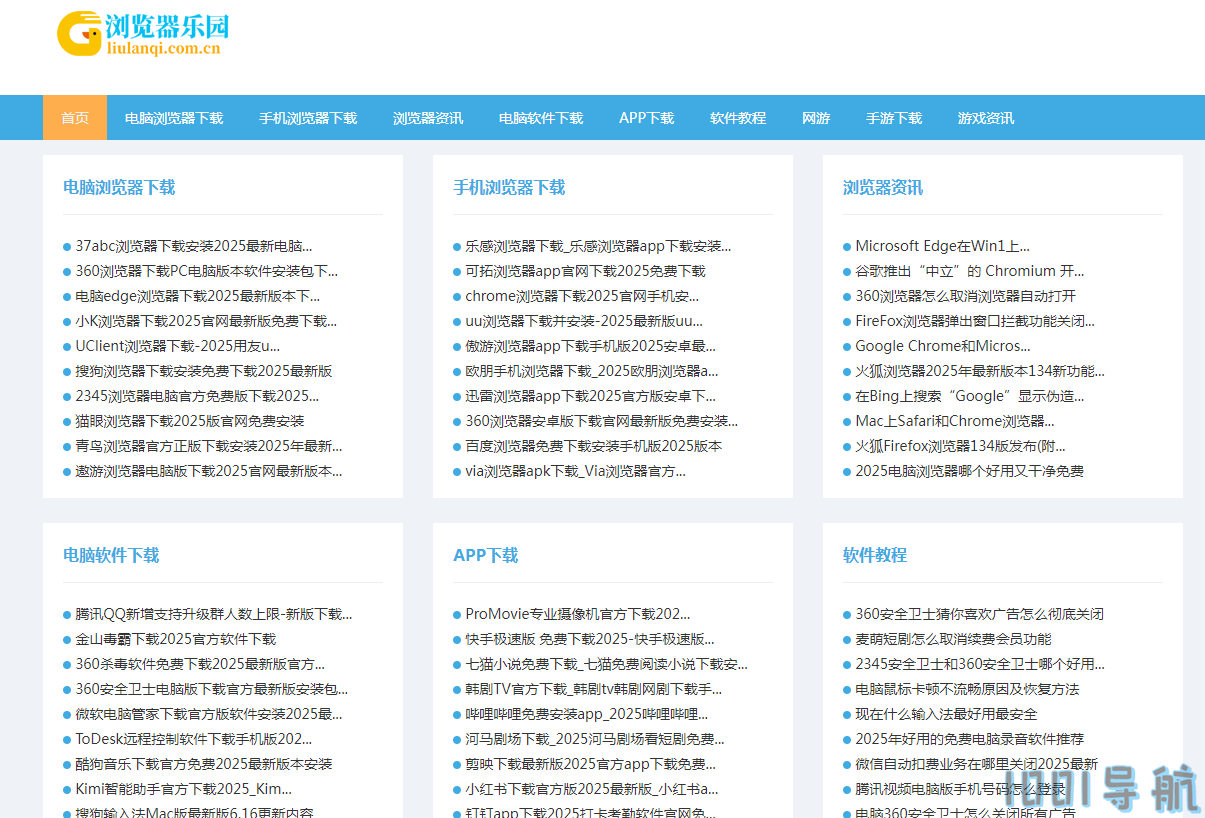Click the 浏览器乐园 duck logo

tap(141, 33)
